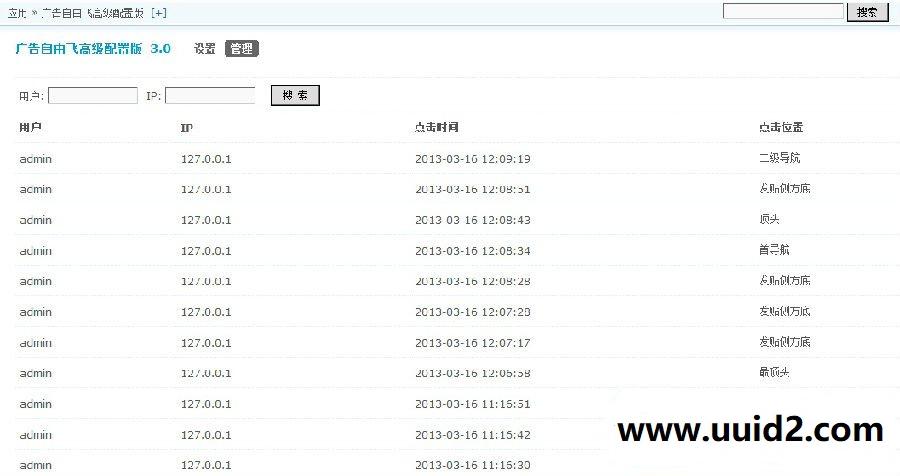900x476 pixels.
Task: Select the 首导航 position cell
Action: (774, 250)
